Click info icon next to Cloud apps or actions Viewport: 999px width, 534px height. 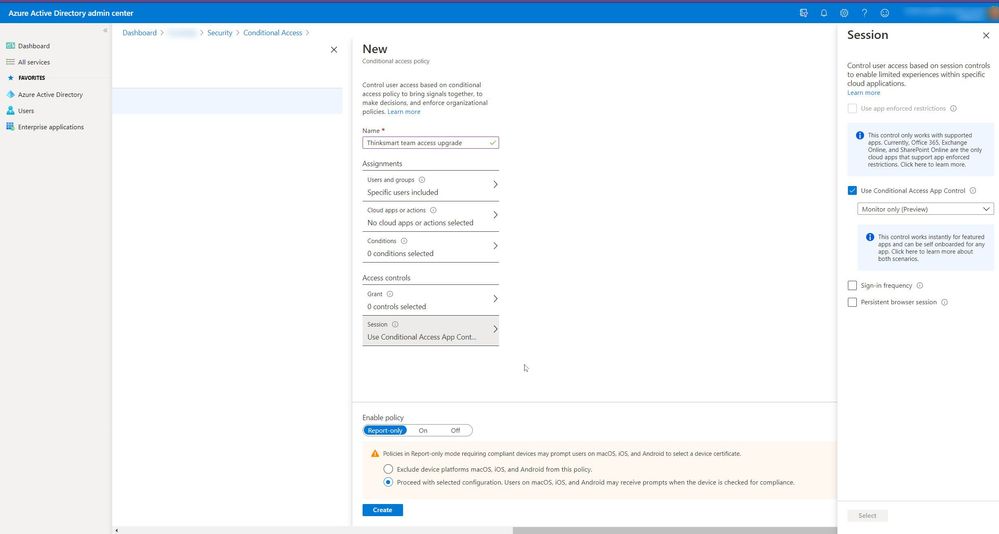pyautogui.click(x=433, y=210)
